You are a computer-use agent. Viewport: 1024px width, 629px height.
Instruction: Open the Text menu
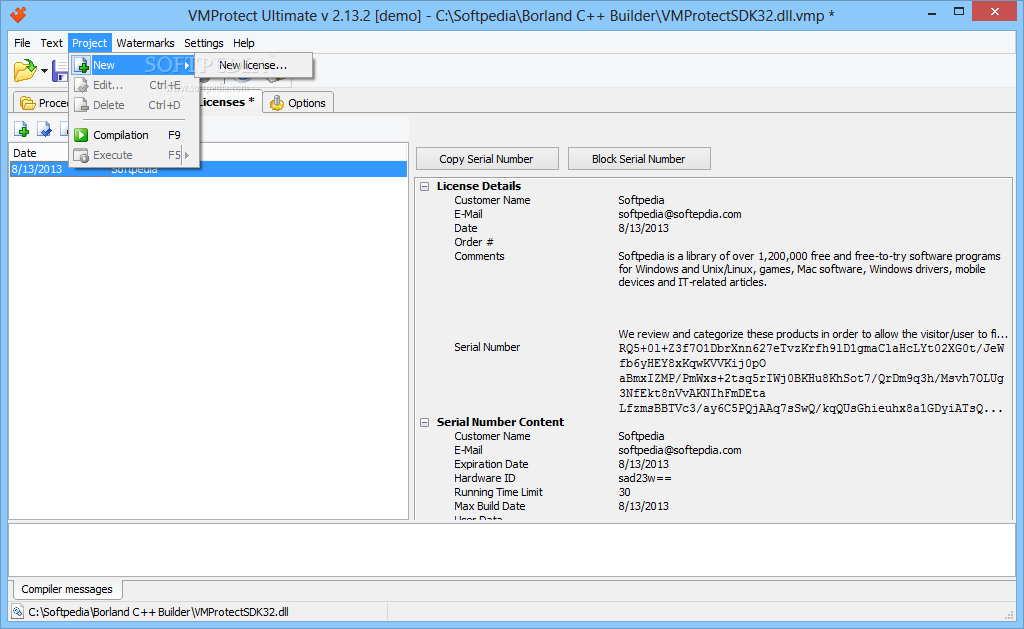tap(52, 43)
